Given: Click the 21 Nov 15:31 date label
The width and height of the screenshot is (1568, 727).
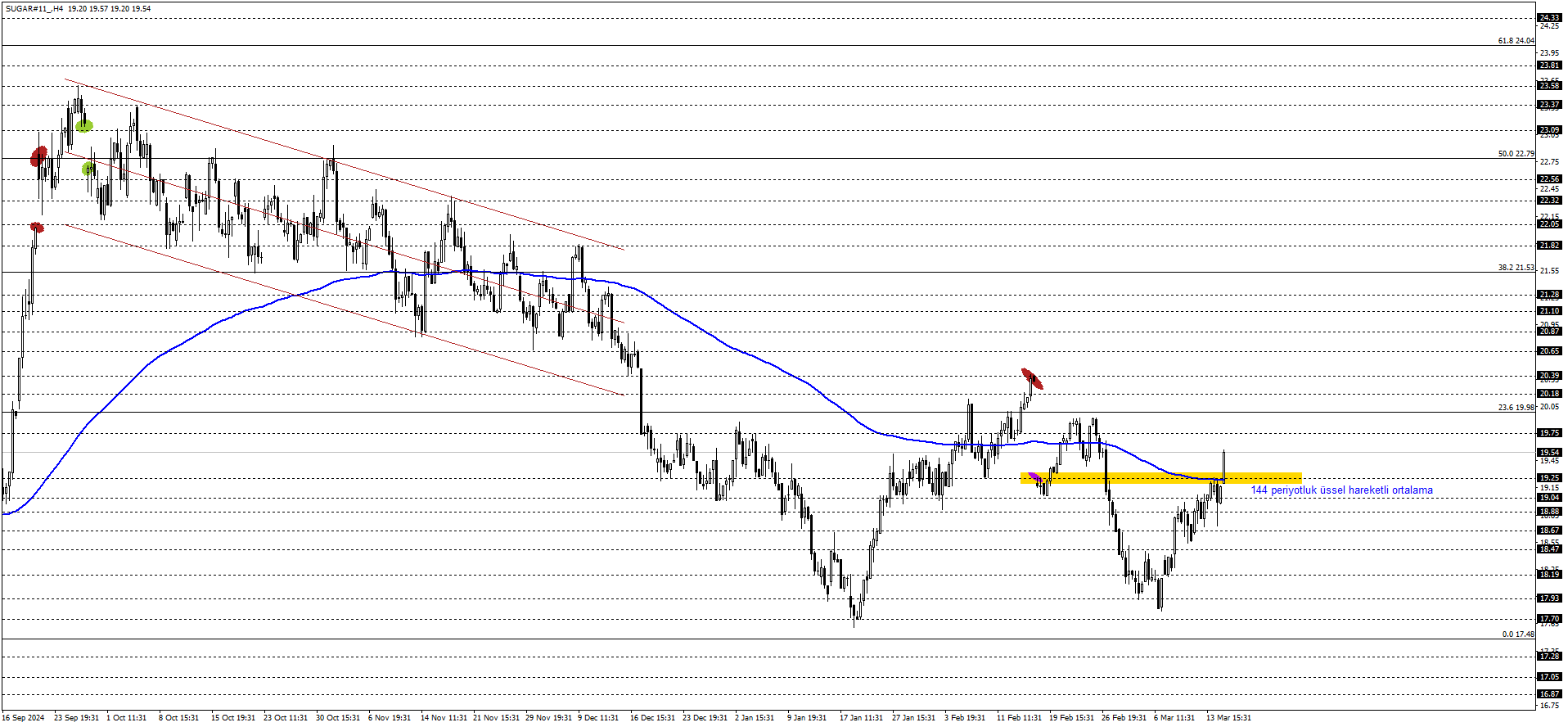Looking at the screenshot, I should 496,718.
